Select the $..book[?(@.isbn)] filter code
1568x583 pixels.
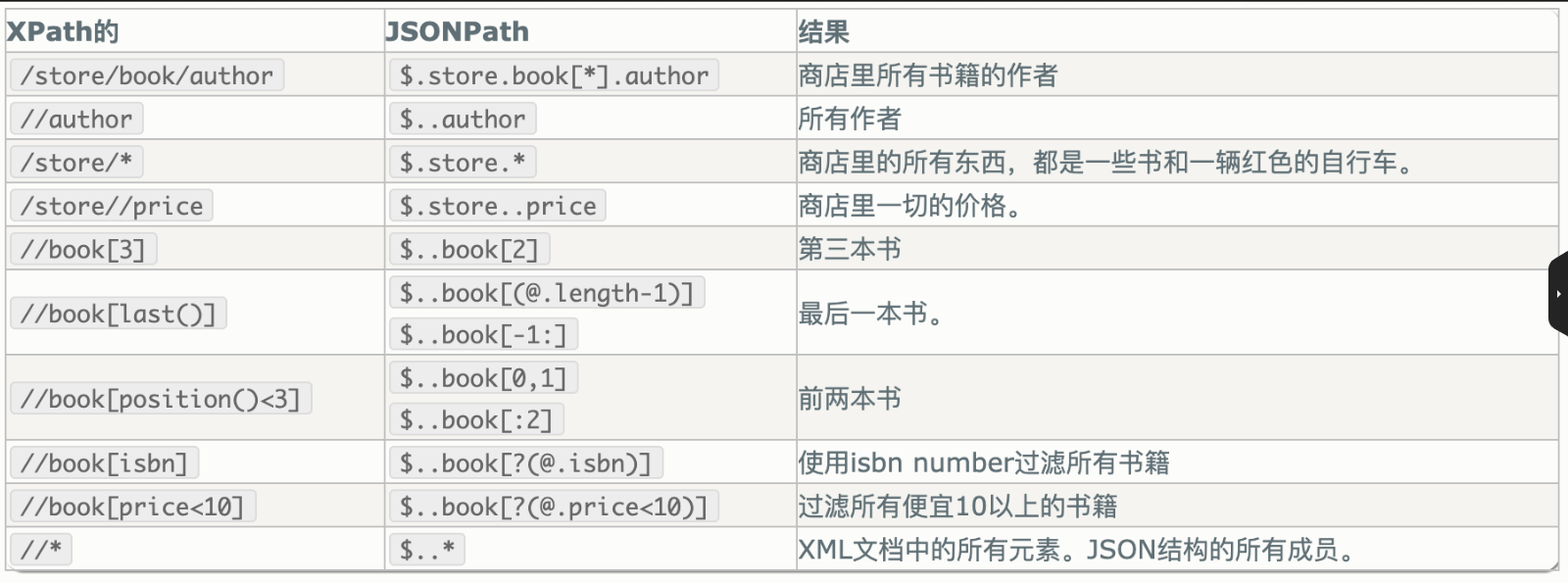point(526,462)
